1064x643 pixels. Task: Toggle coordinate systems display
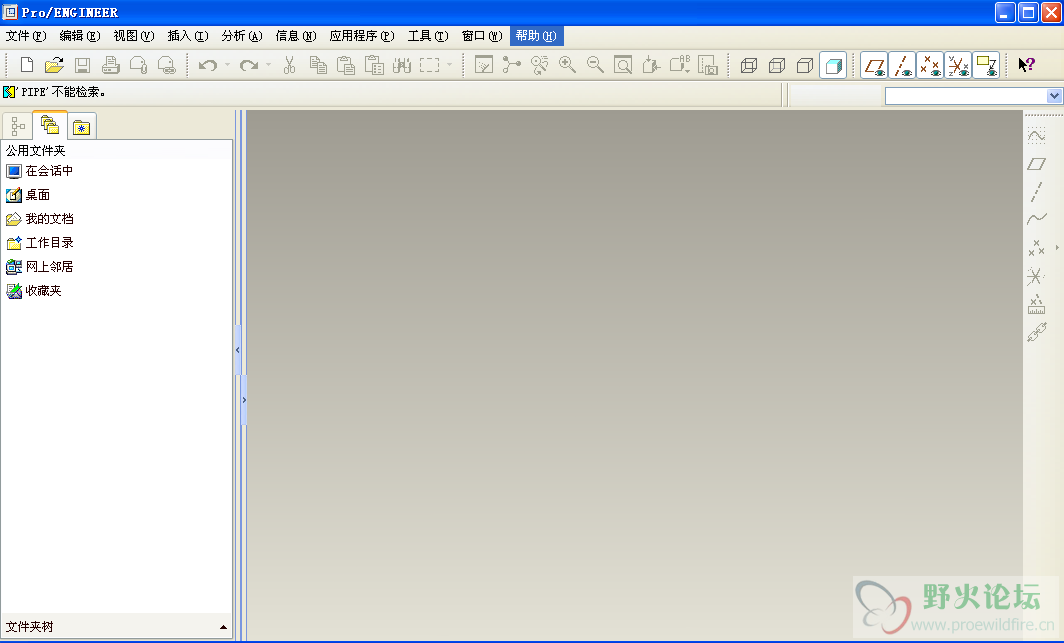click(x=958, y=65)
